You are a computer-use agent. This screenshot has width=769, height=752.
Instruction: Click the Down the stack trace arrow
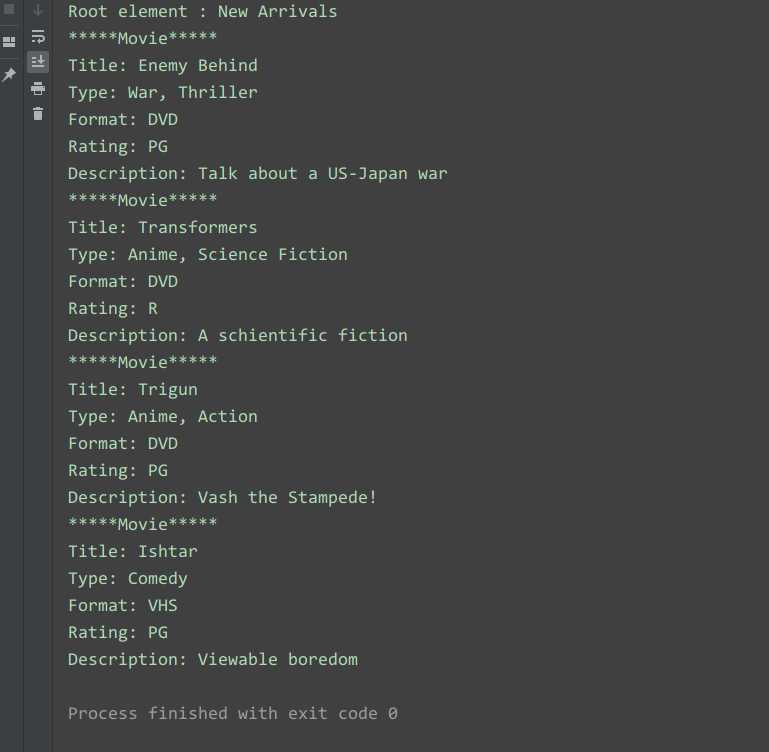[38, 8]
